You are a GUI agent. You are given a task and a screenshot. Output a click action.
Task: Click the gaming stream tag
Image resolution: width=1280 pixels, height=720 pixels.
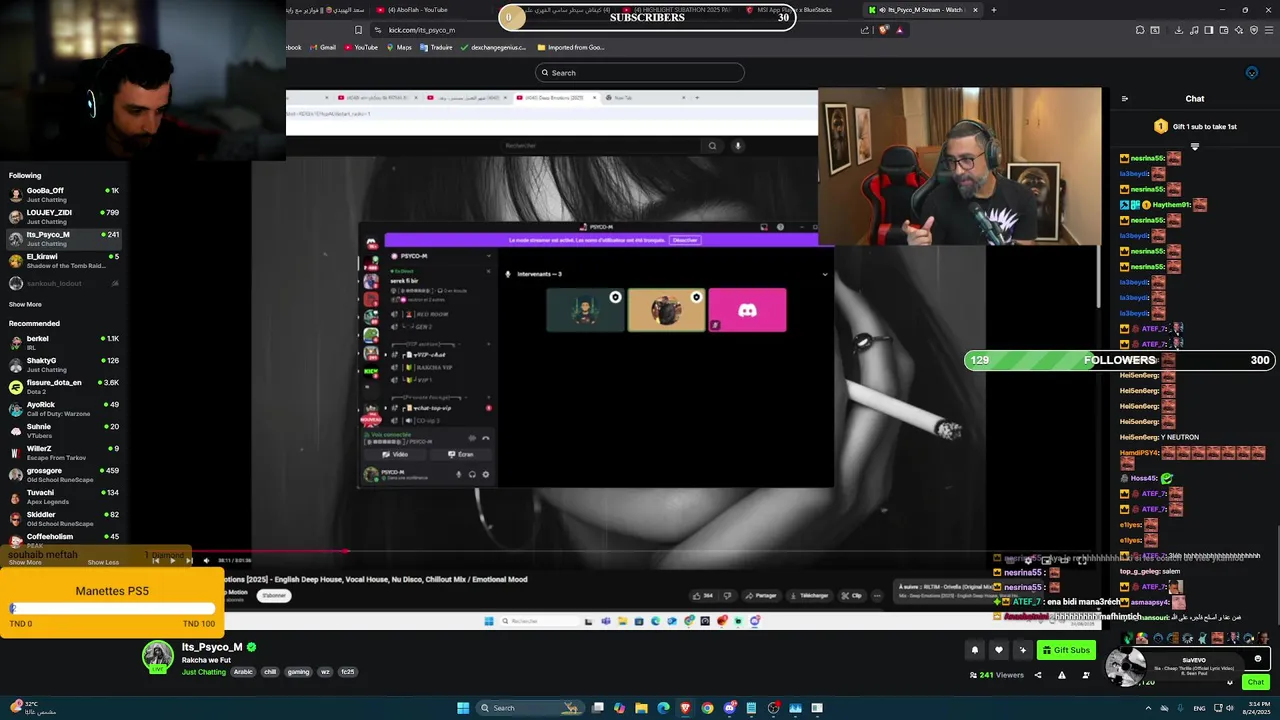coord(298,672)
